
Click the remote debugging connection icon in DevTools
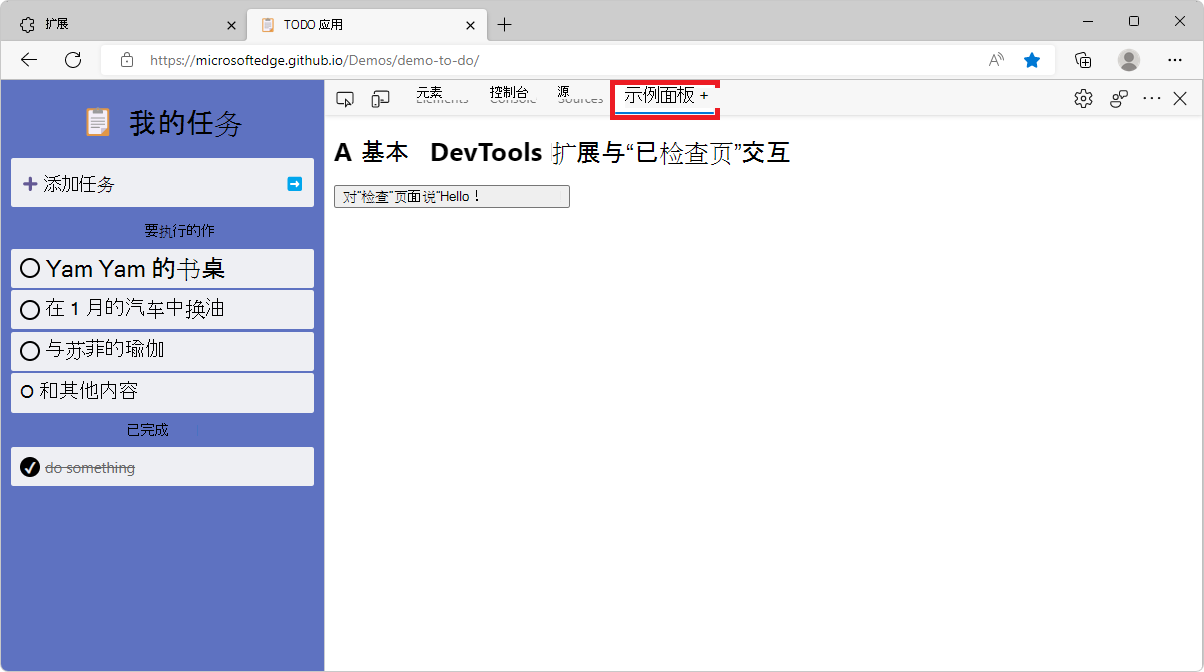1118,98
